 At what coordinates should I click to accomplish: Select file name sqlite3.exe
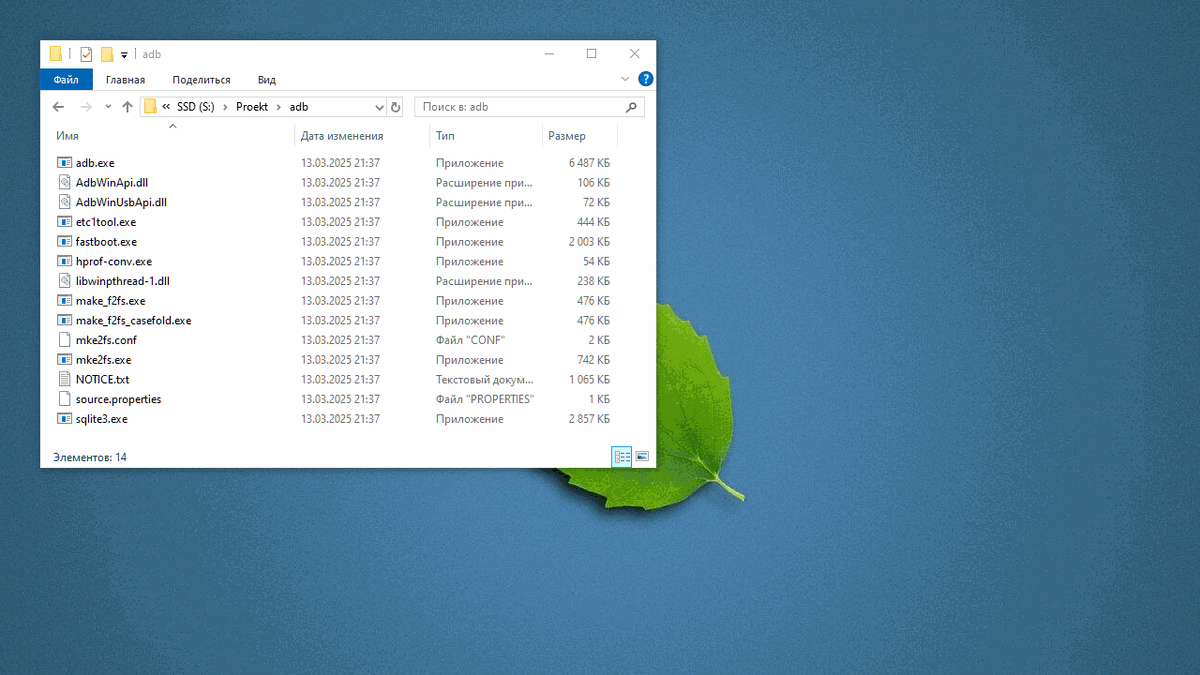(x=102, y=419)
